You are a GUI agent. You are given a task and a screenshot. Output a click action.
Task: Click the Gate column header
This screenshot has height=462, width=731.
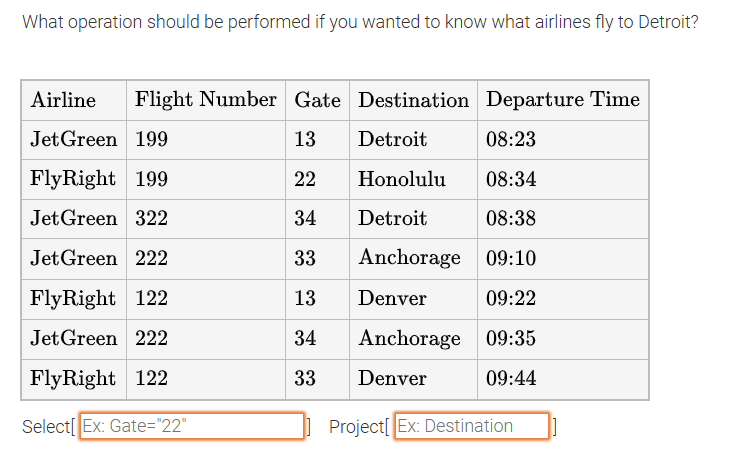[317, 100]
